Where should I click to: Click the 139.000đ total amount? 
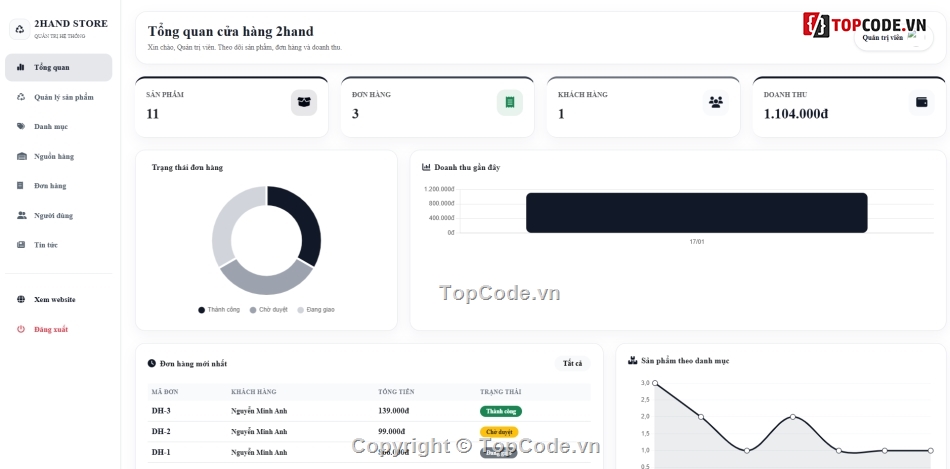pos(394,411)
